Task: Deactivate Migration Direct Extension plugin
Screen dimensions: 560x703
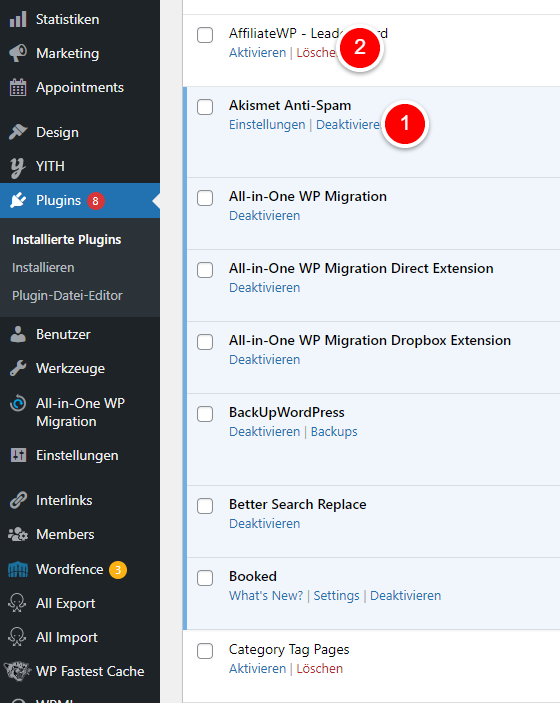Action: click(265, 288)
